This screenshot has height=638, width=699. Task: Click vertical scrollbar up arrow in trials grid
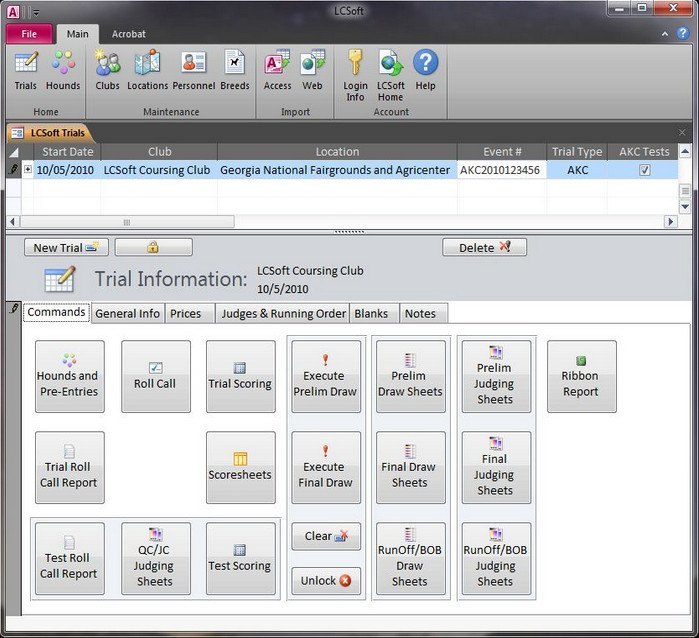click(685, 152)
